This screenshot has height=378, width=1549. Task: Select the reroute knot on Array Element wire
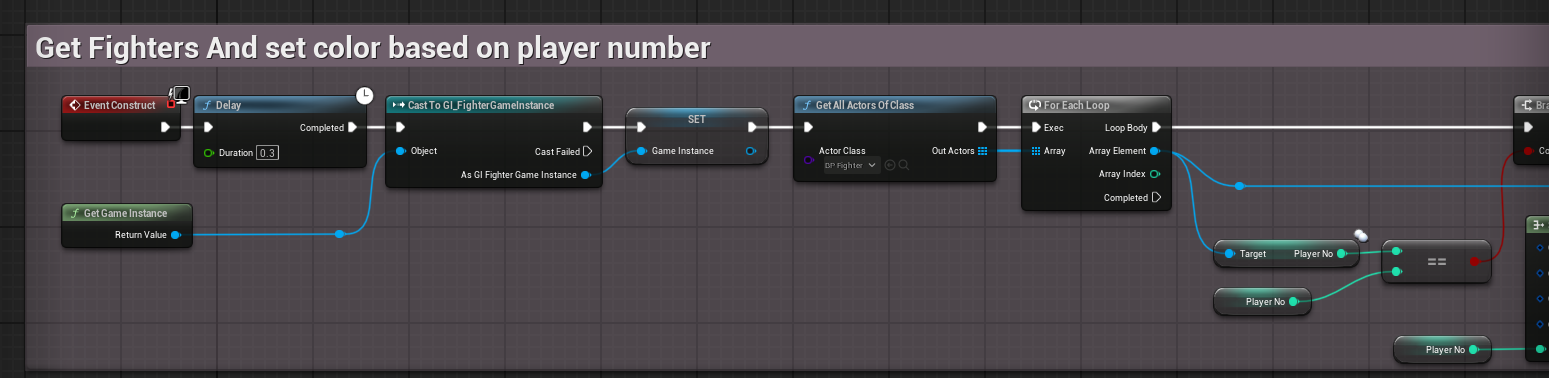point(1239,186)
